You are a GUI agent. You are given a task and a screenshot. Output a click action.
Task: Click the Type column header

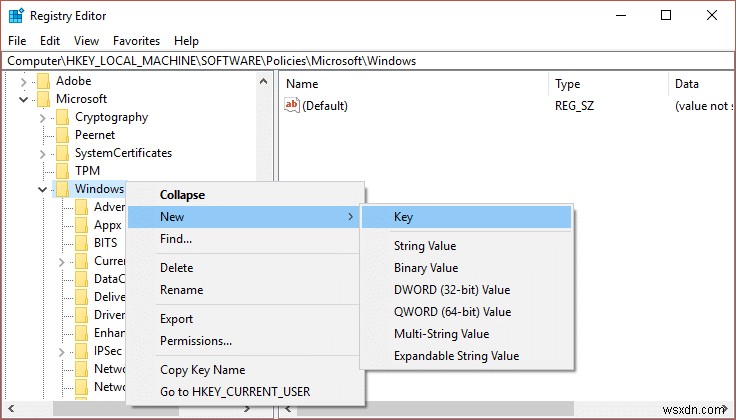609,84
